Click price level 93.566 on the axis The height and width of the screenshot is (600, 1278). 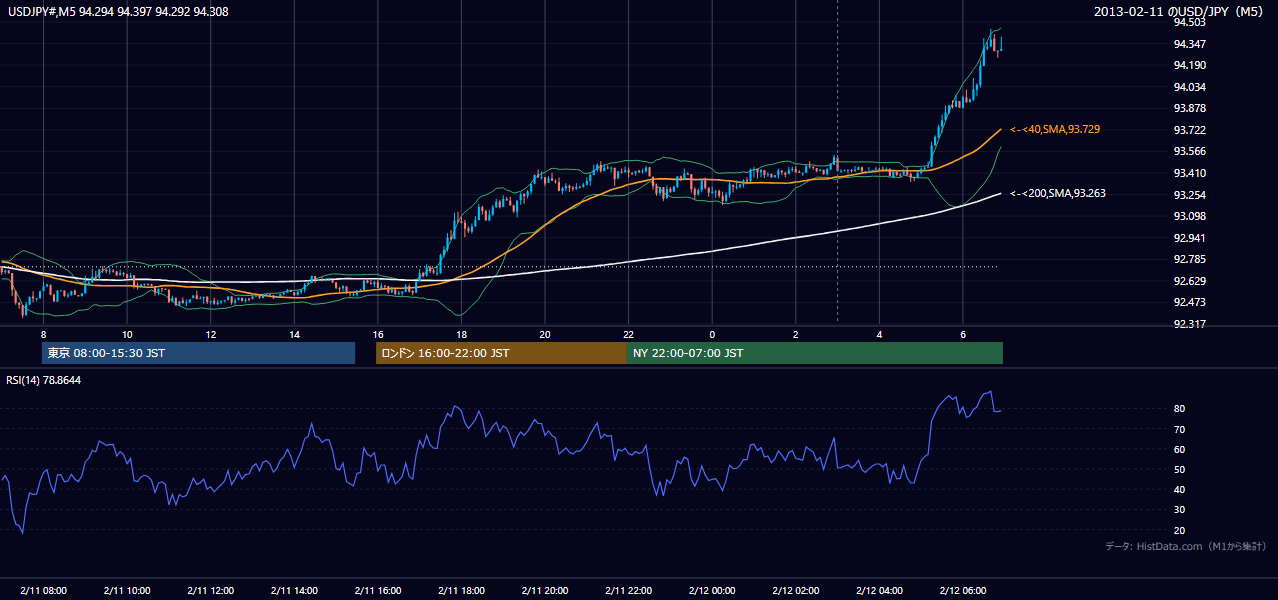coord(1190,151)
